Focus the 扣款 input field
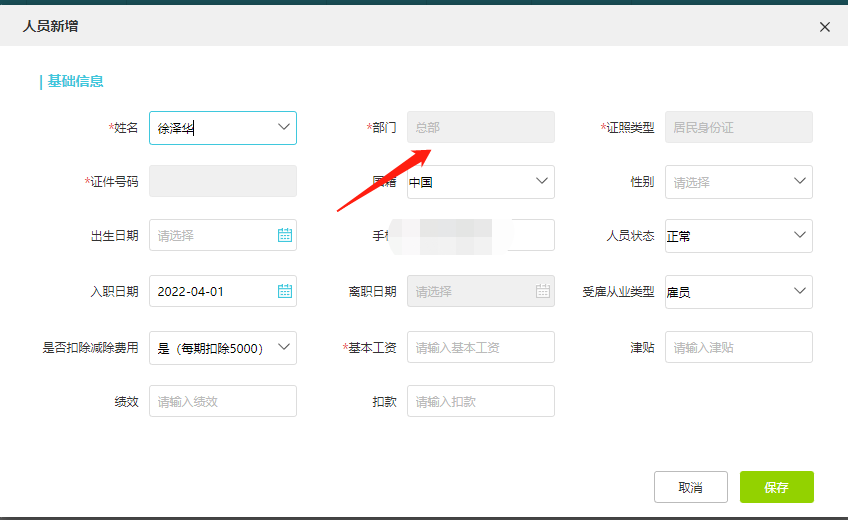This screenshot has height=520, width=848. point(481,401)
